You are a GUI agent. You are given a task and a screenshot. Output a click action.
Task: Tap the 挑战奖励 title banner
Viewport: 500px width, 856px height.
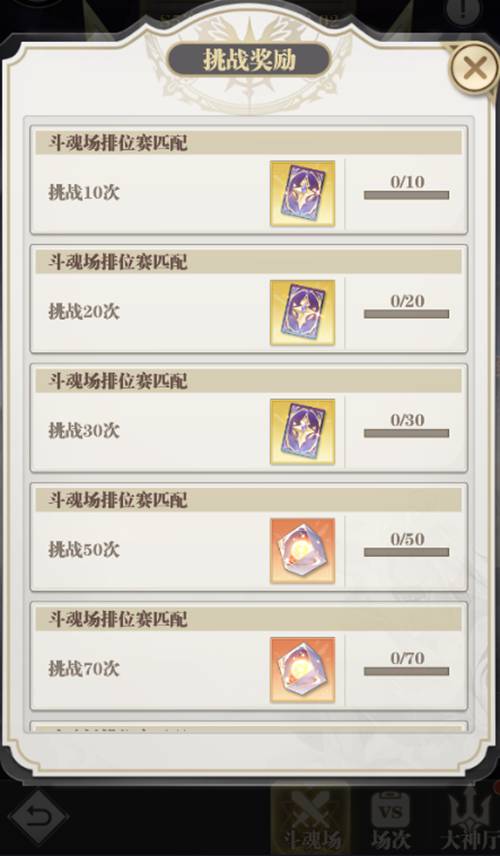click(249, 60)
